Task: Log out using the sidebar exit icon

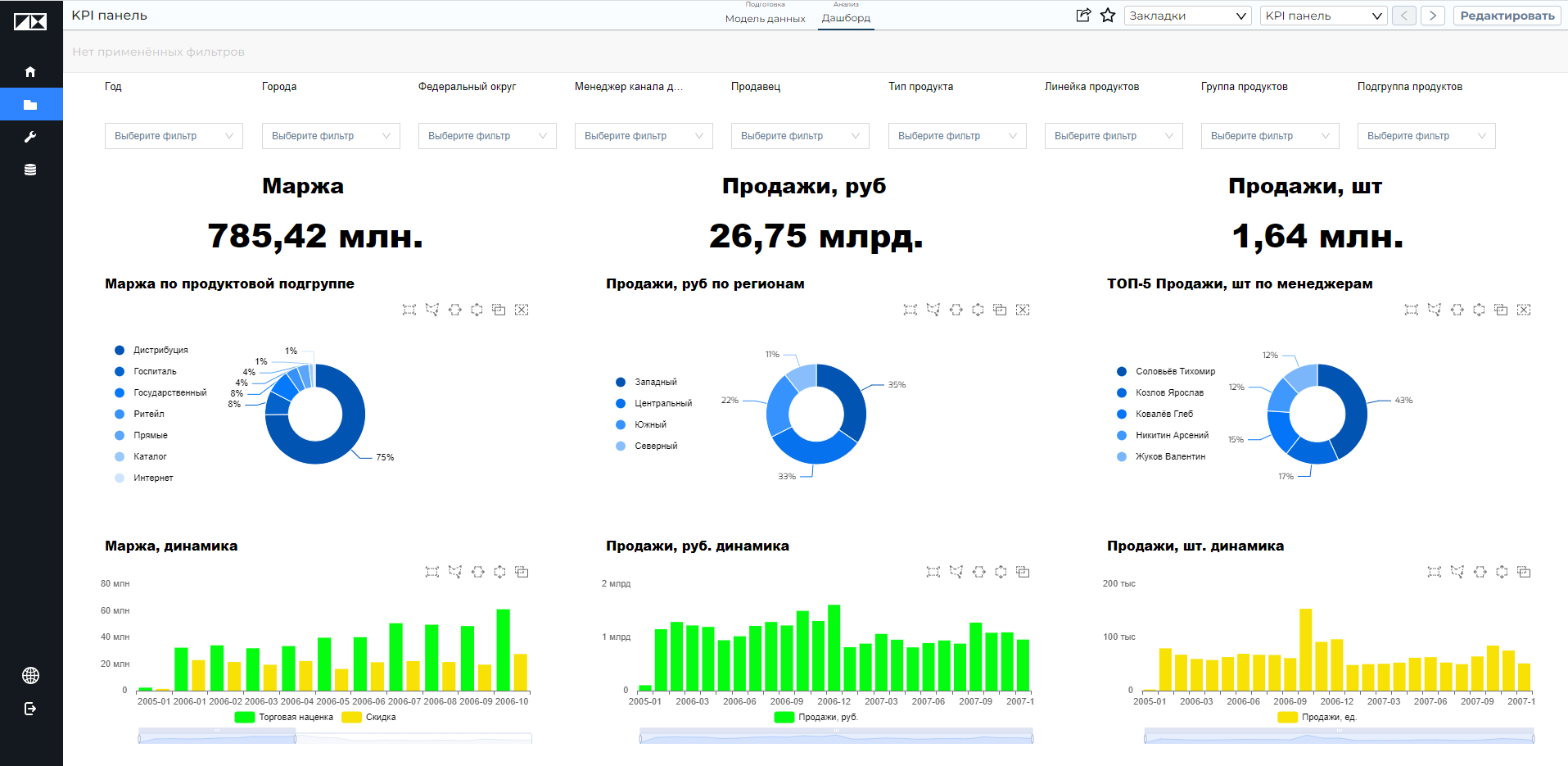Action: tap(30, 709)
